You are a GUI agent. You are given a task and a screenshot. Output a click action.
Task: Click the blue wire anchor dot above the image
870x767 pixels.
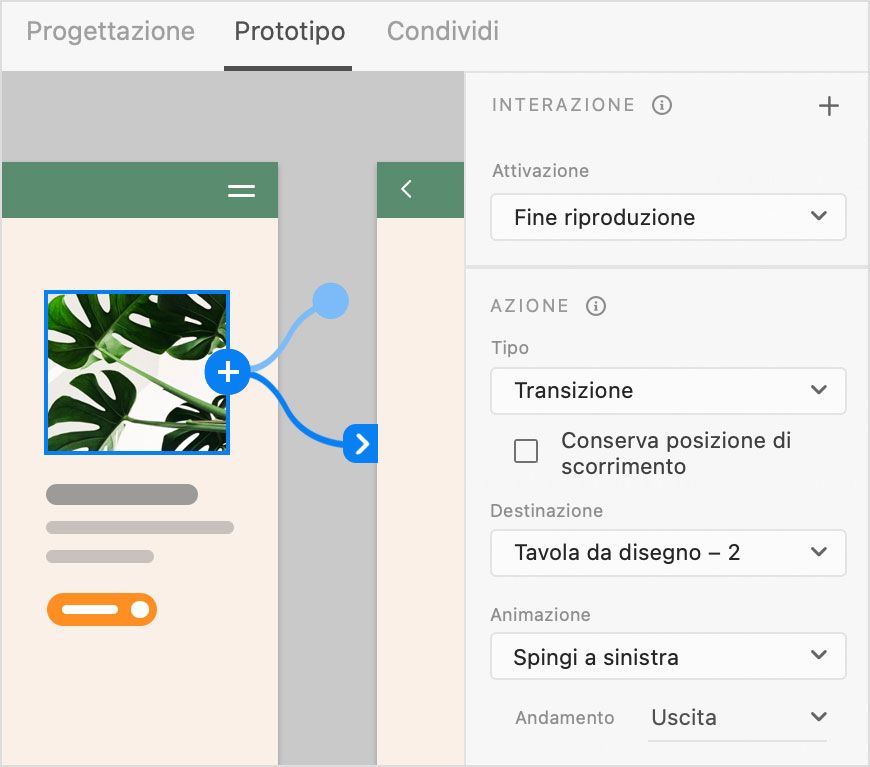coord(330,299)
